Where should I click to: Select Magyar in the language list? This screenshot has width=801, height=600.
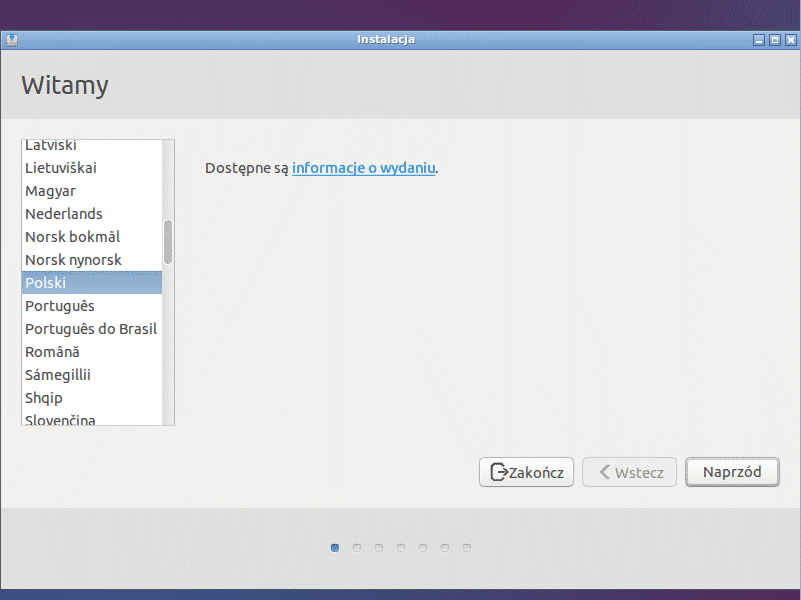point(50,191)
